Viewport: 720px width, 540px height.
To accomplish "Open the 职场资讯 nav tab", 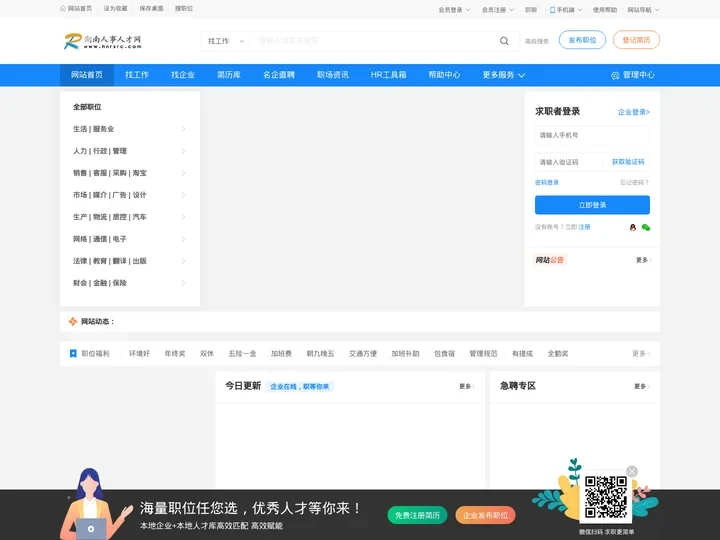I will click(x=333, y=75).
